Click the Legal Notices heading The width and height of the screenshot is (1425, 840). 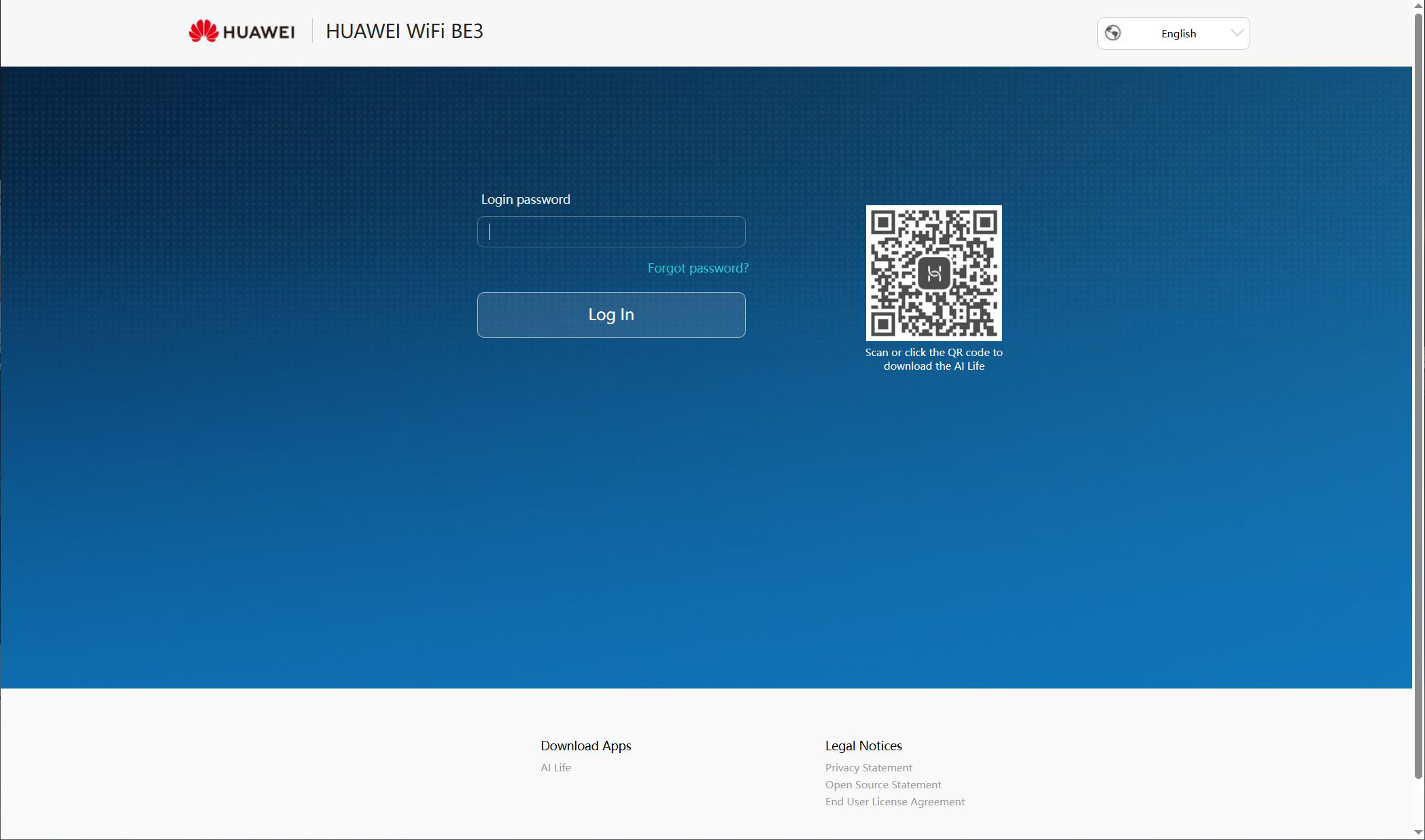863,746
